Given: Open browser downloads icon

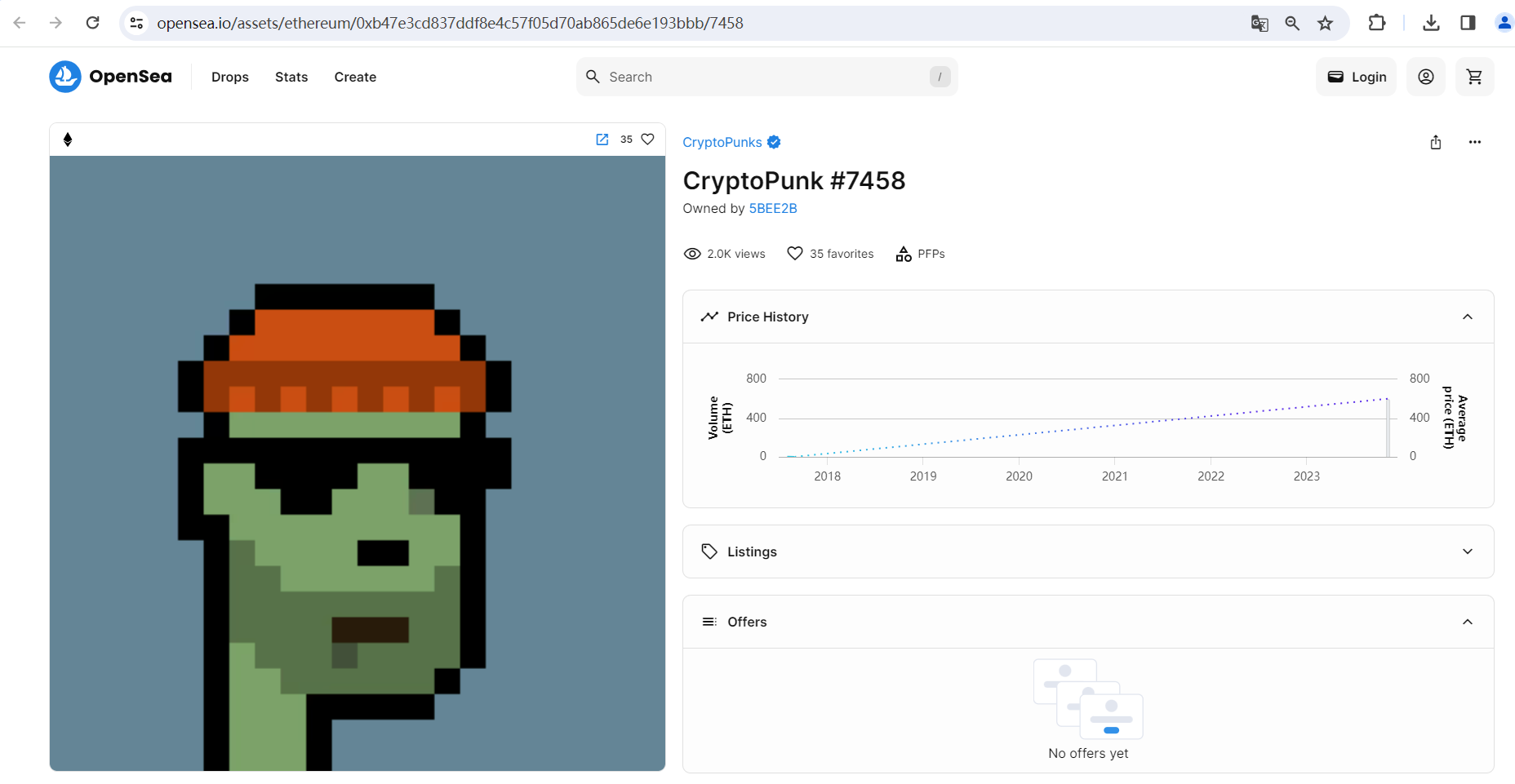Looking at the screenshot, I should pyautogui.click(x=1431, y=23).
